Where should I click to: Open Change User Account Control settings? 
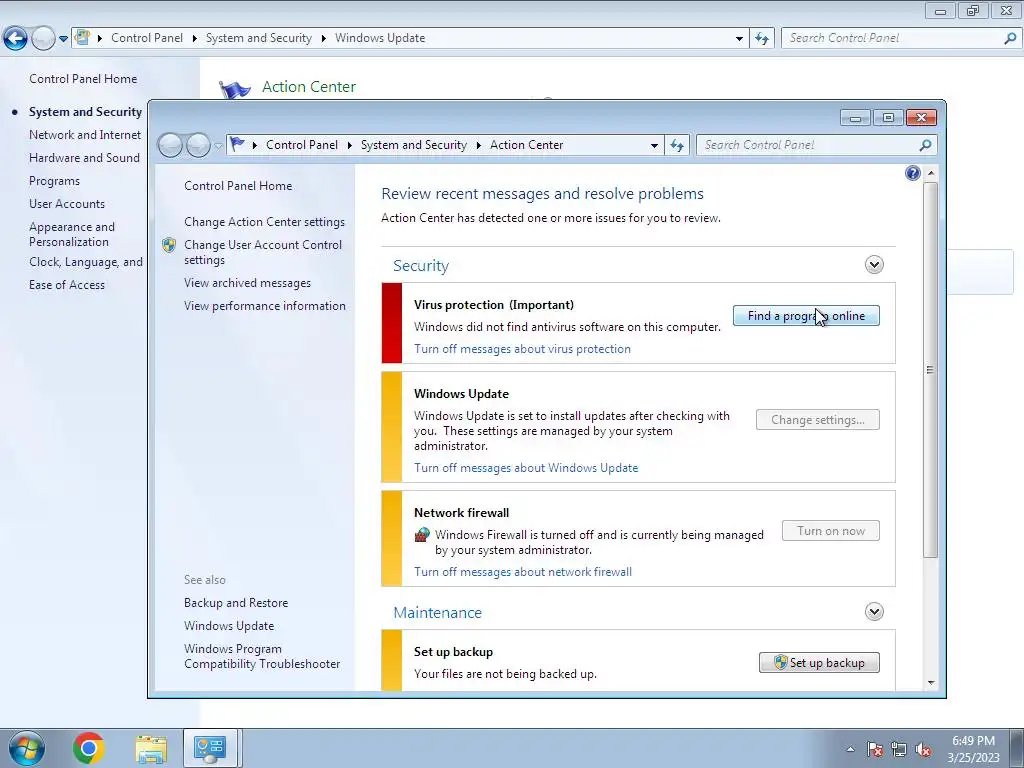pos(263,252)
